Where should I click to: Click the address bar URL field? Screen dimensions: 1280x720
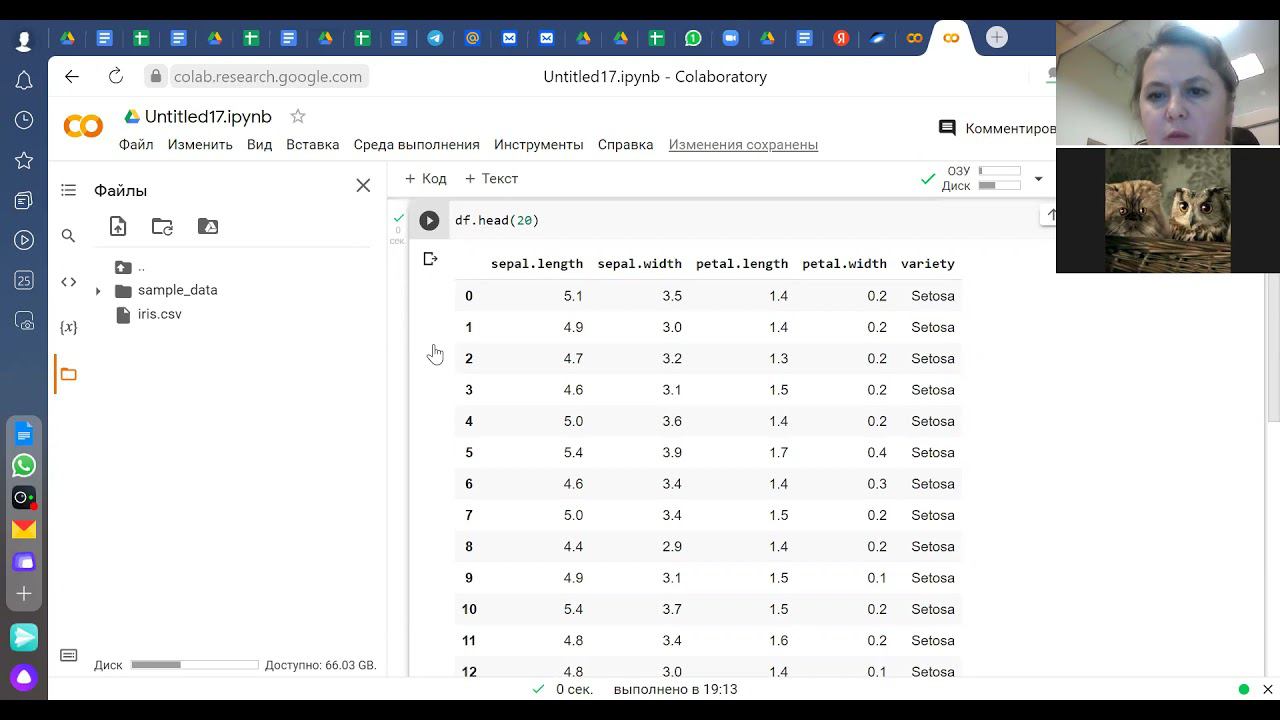coord(267,76)
